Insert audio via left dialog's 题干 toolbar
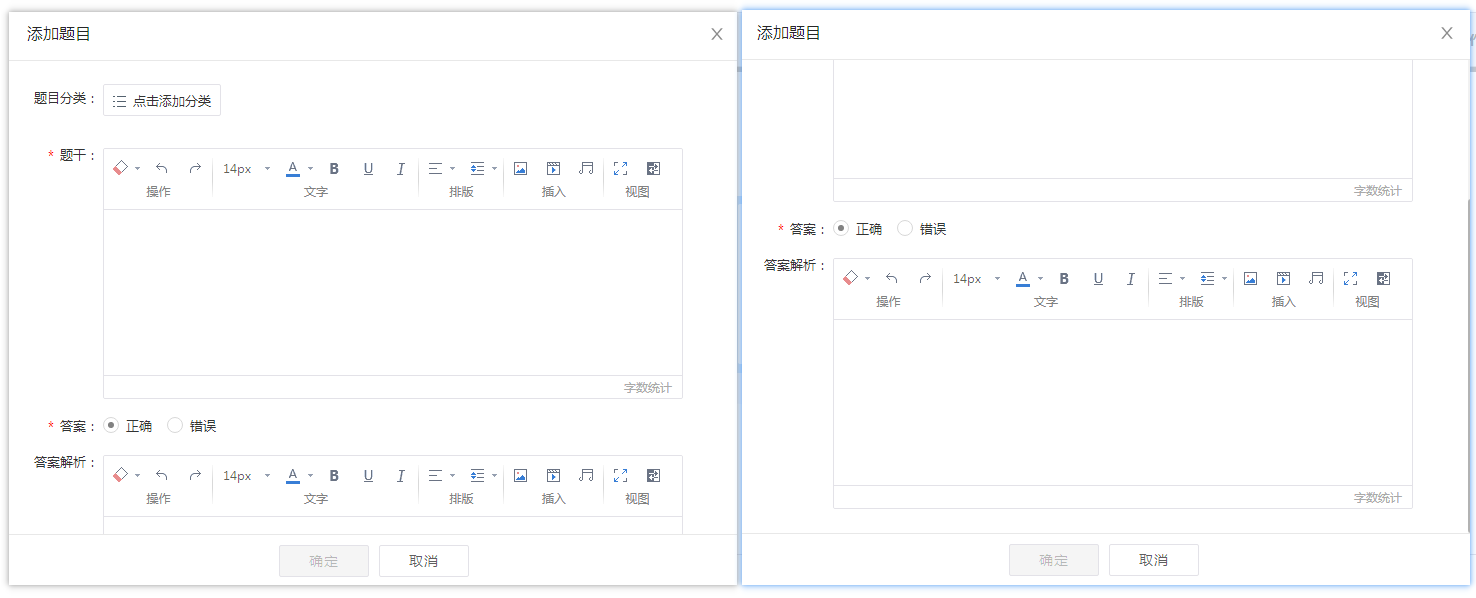This screenshot has height=598, width=1476. 586,168
